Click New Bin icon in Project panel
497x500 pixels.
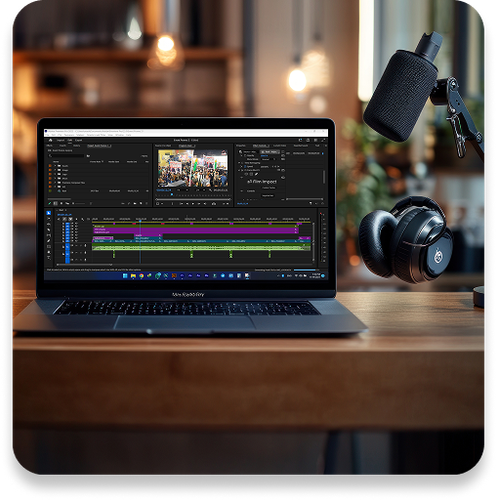click(x=135, y=203)
